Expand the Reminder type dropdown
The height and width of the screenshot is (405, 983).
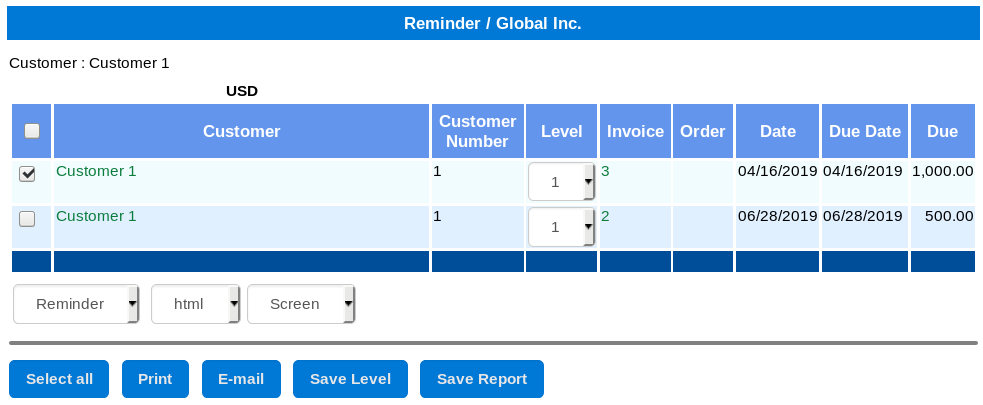point(76,304)
